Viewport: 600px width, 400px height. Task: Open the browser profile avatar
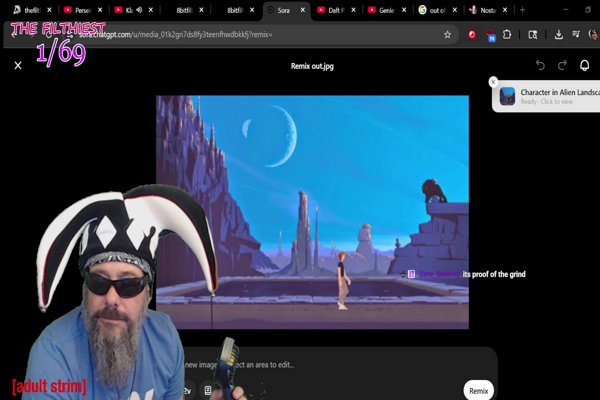[x=593, y=34]
